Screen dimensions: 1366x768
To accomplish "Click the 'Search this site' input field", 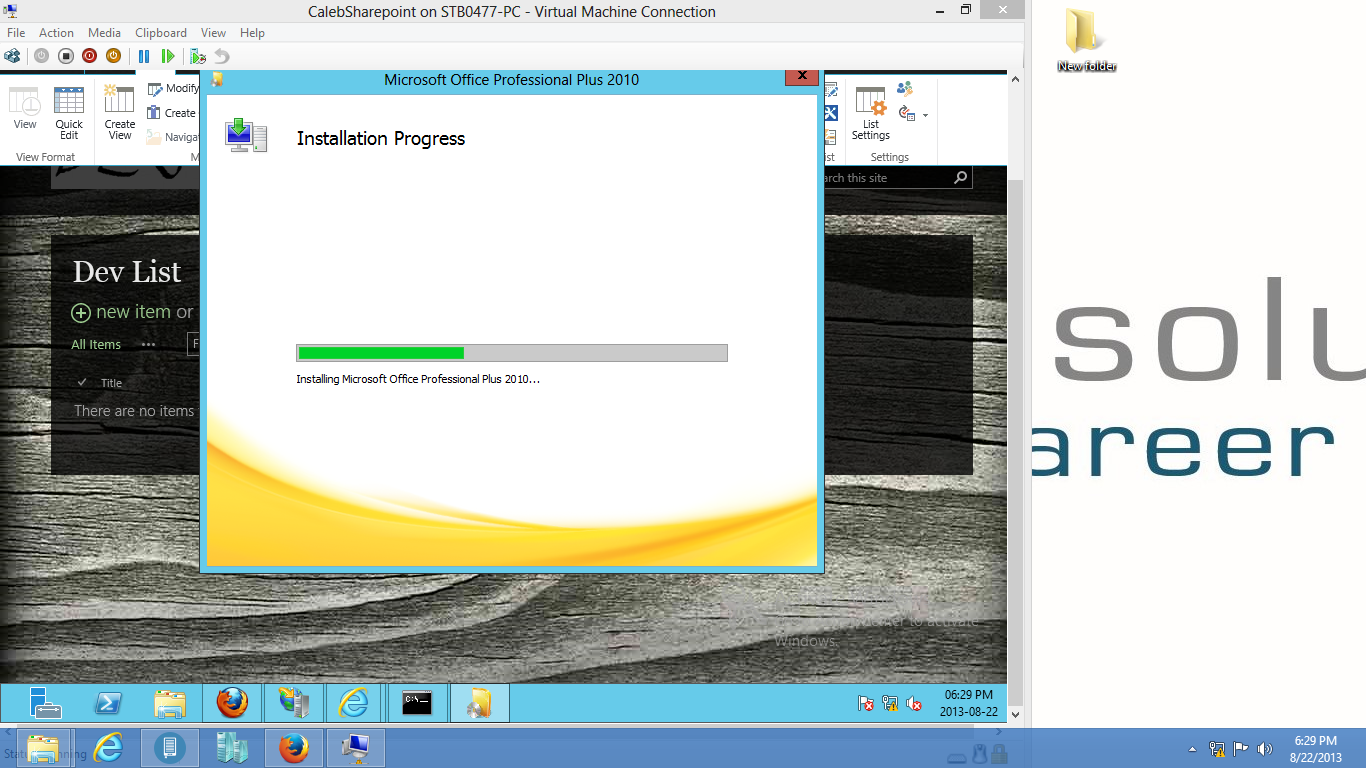I will click(885, 178).
